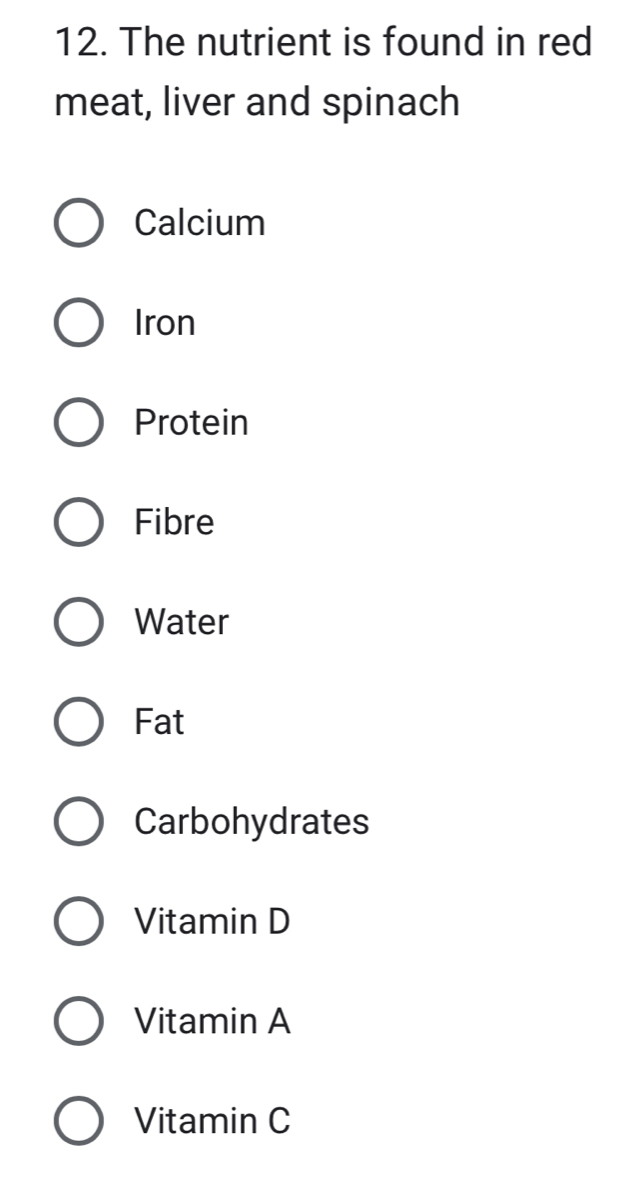618x1186 pixels.
Task: Mark the Protein radio button
Action: click(x=77, y=423)
